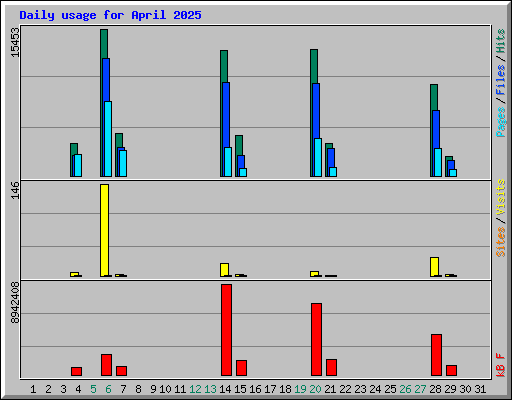This screenshot has width=512, height=400.
Task: Select the yellow visits bar for day 28
Action: click(434, 267)
